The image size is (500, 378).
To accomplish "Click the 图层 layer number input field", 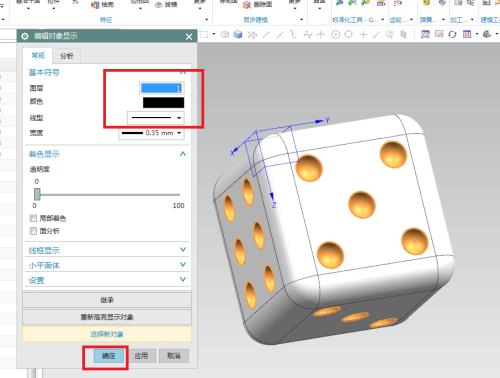I will point(162,88).
